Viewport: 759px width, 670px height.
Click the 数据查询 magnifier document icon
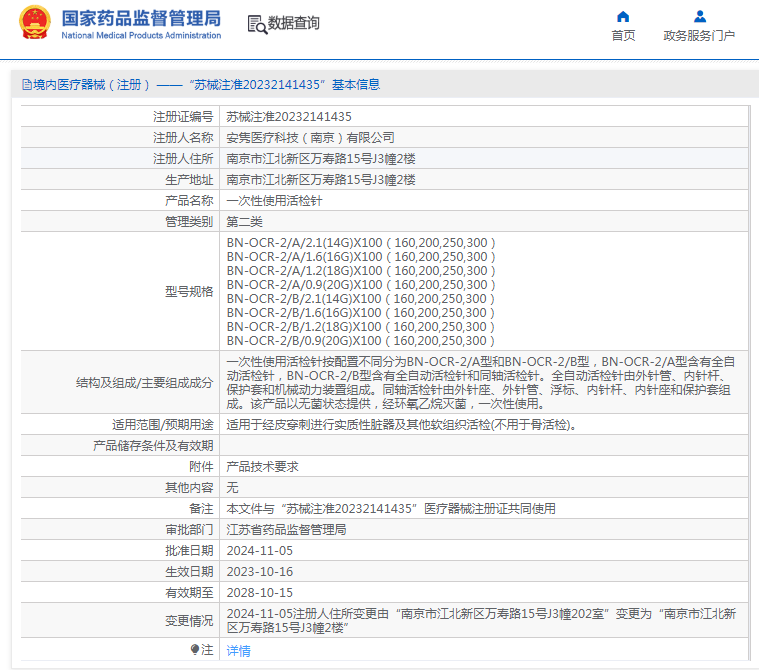pyautogui.click(x=257, y=24)
